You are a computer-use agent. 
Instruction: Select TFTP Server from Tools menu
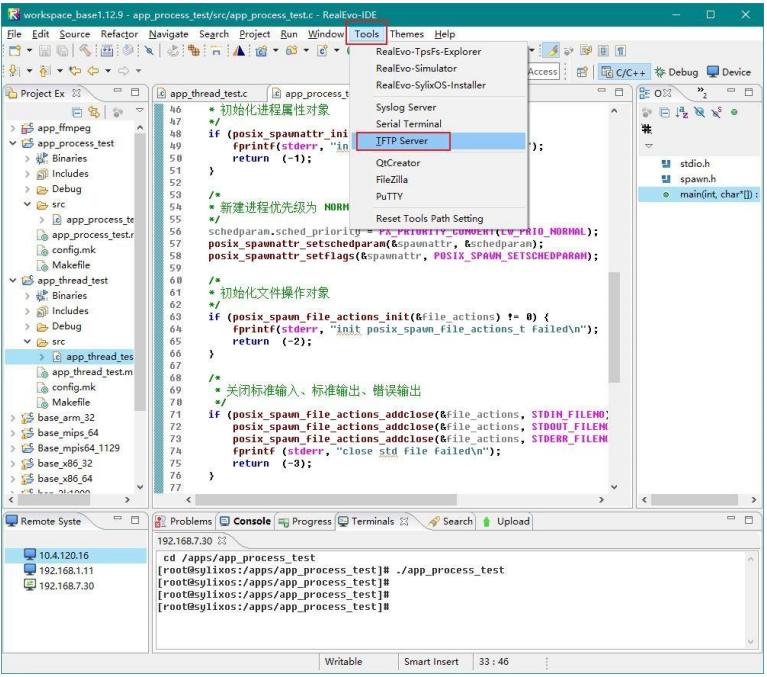click(402, 141)
